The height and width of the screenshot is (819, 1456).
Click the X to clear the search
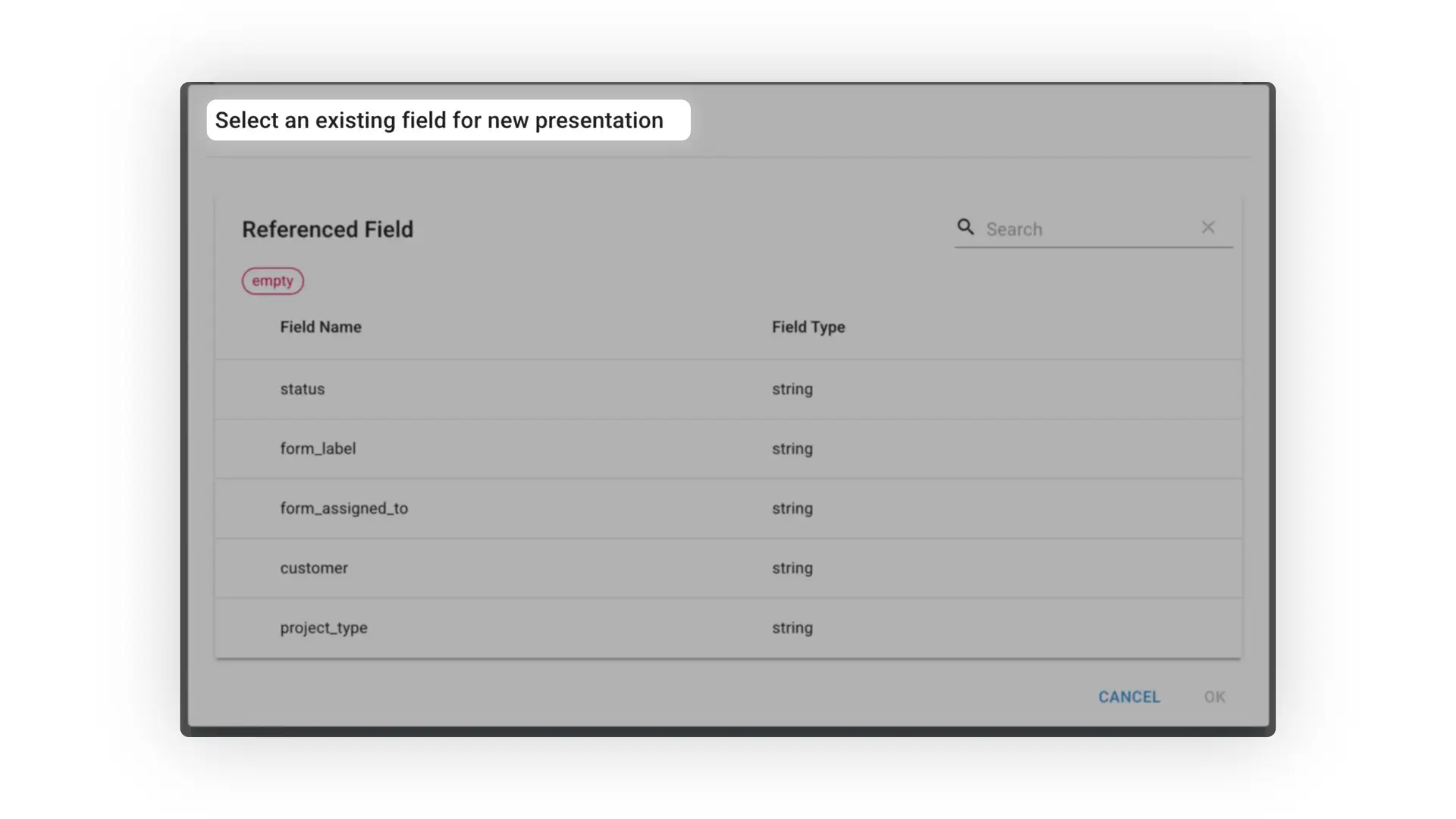1208,227
